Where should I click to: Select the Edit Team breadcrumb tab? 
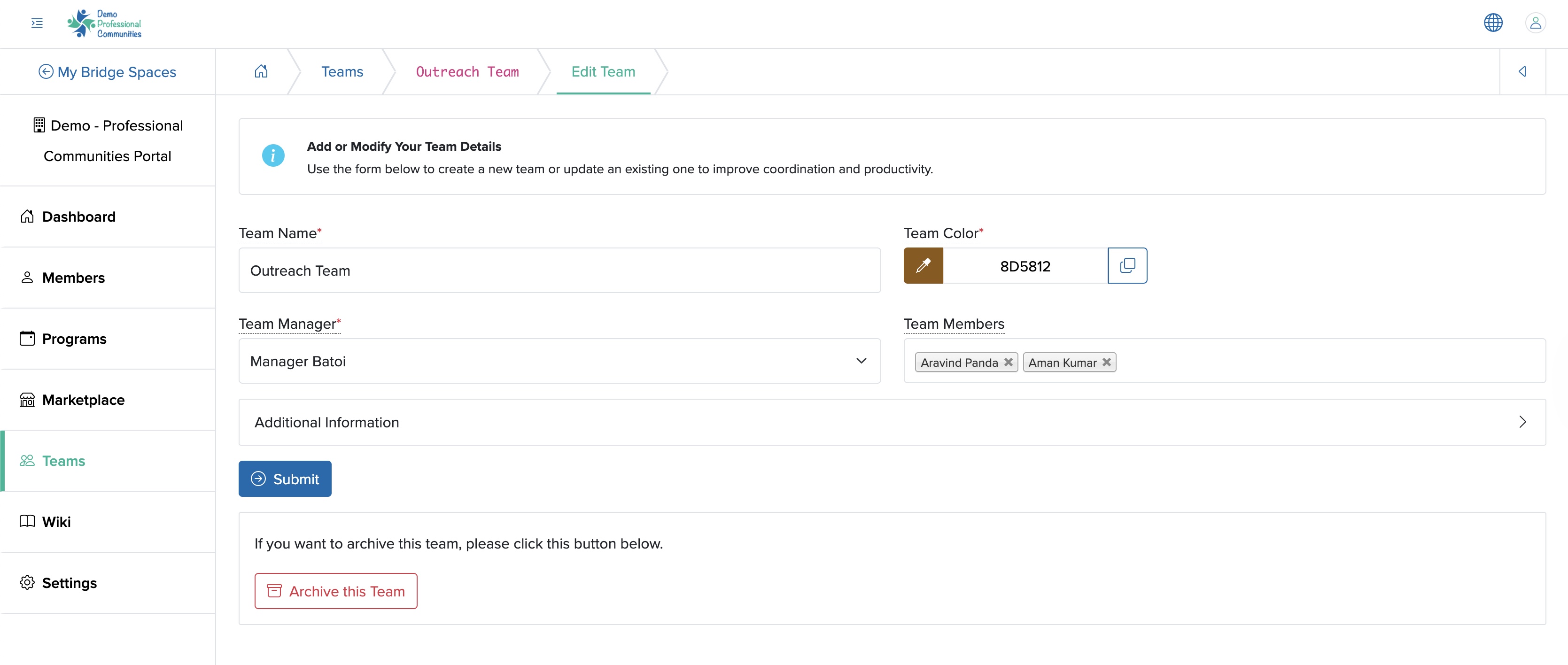[x=603, y=72]
